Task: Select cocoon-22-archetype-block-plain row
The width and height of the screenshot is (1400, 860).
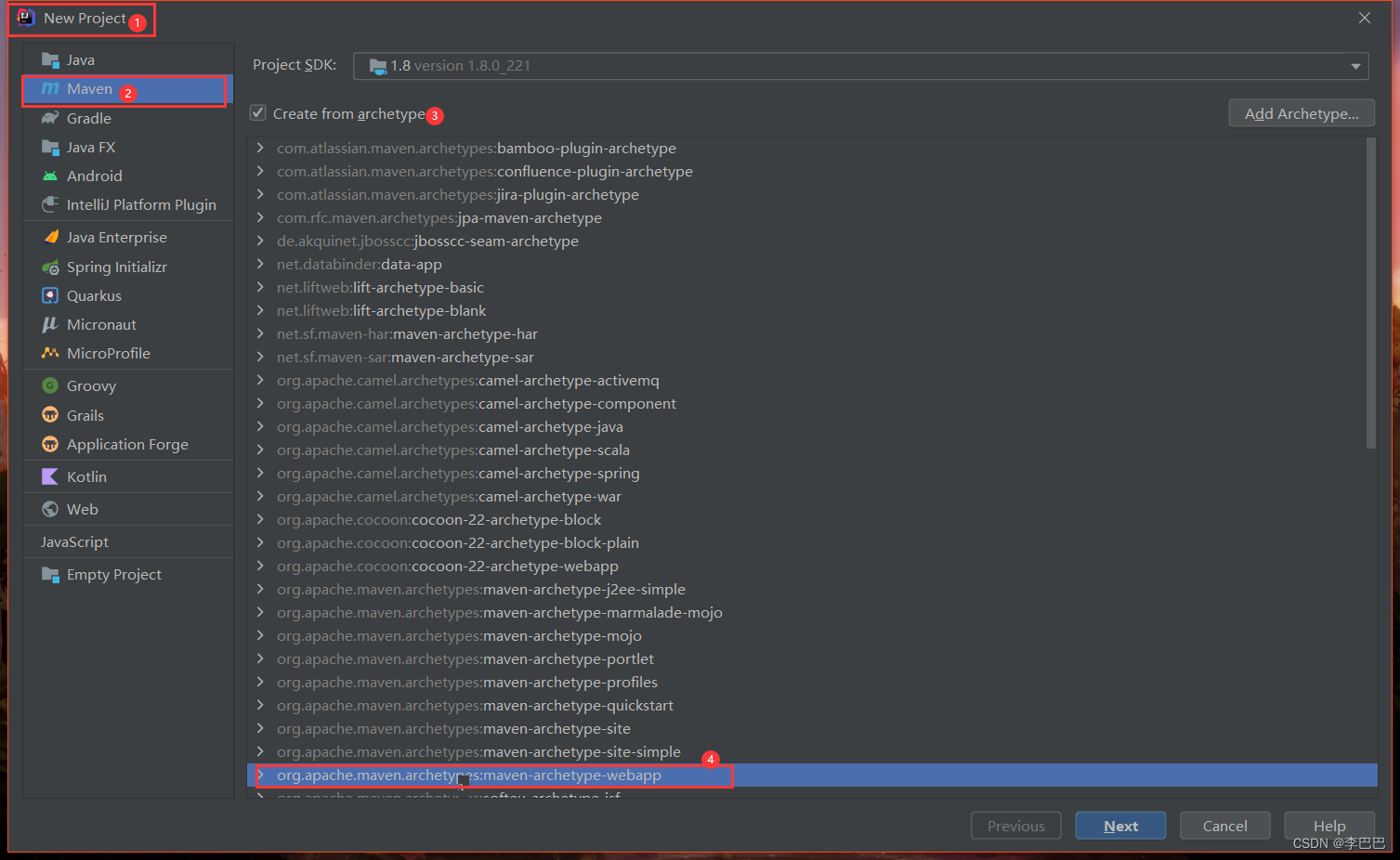Action: click(x=812, y=542)
